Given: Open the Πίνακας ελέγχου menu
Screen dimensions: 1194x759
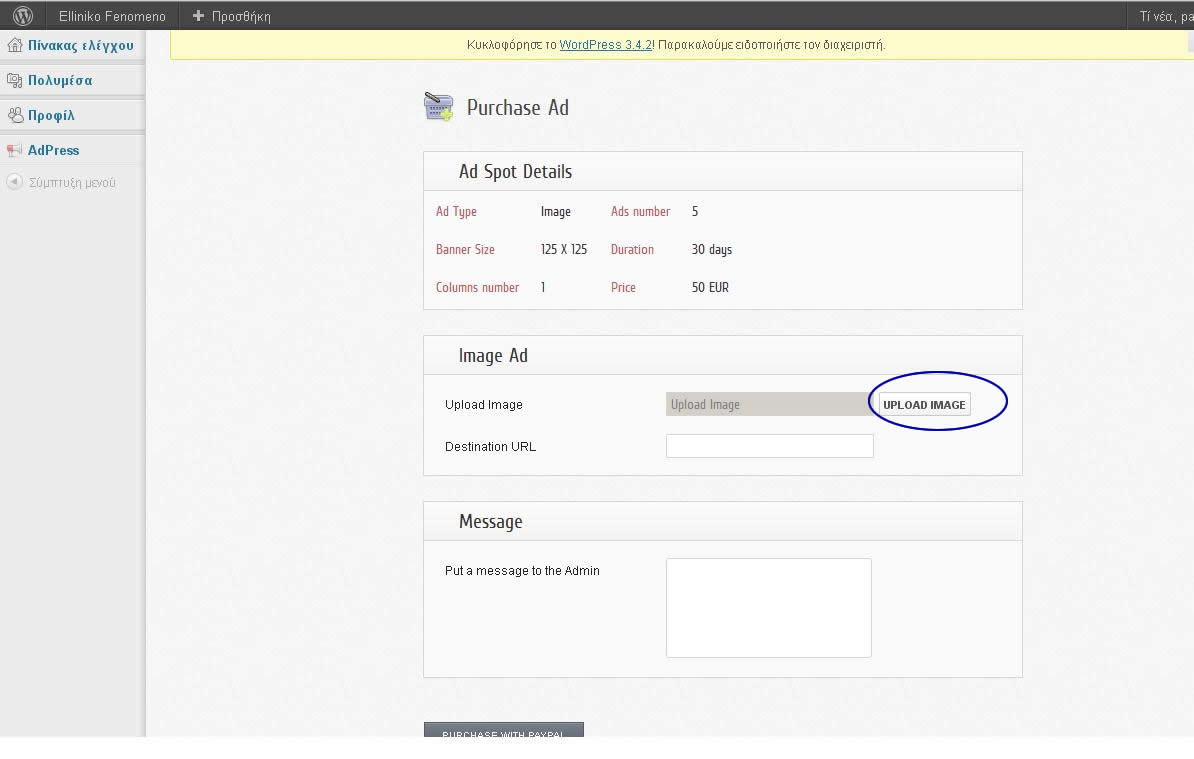Looking at the screenshot, I should pyautogui.click(x=80, y=45).
